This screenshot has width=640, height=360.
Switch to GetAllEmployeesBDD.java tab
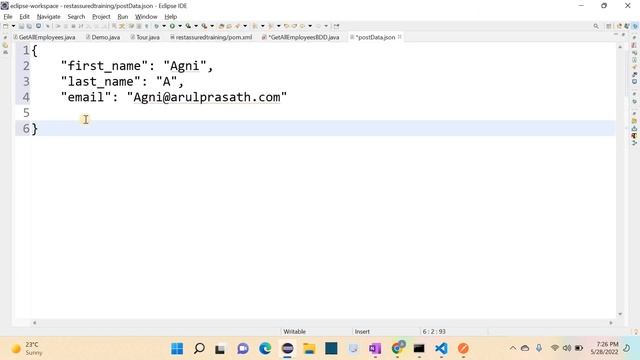[x=301, y=37]
